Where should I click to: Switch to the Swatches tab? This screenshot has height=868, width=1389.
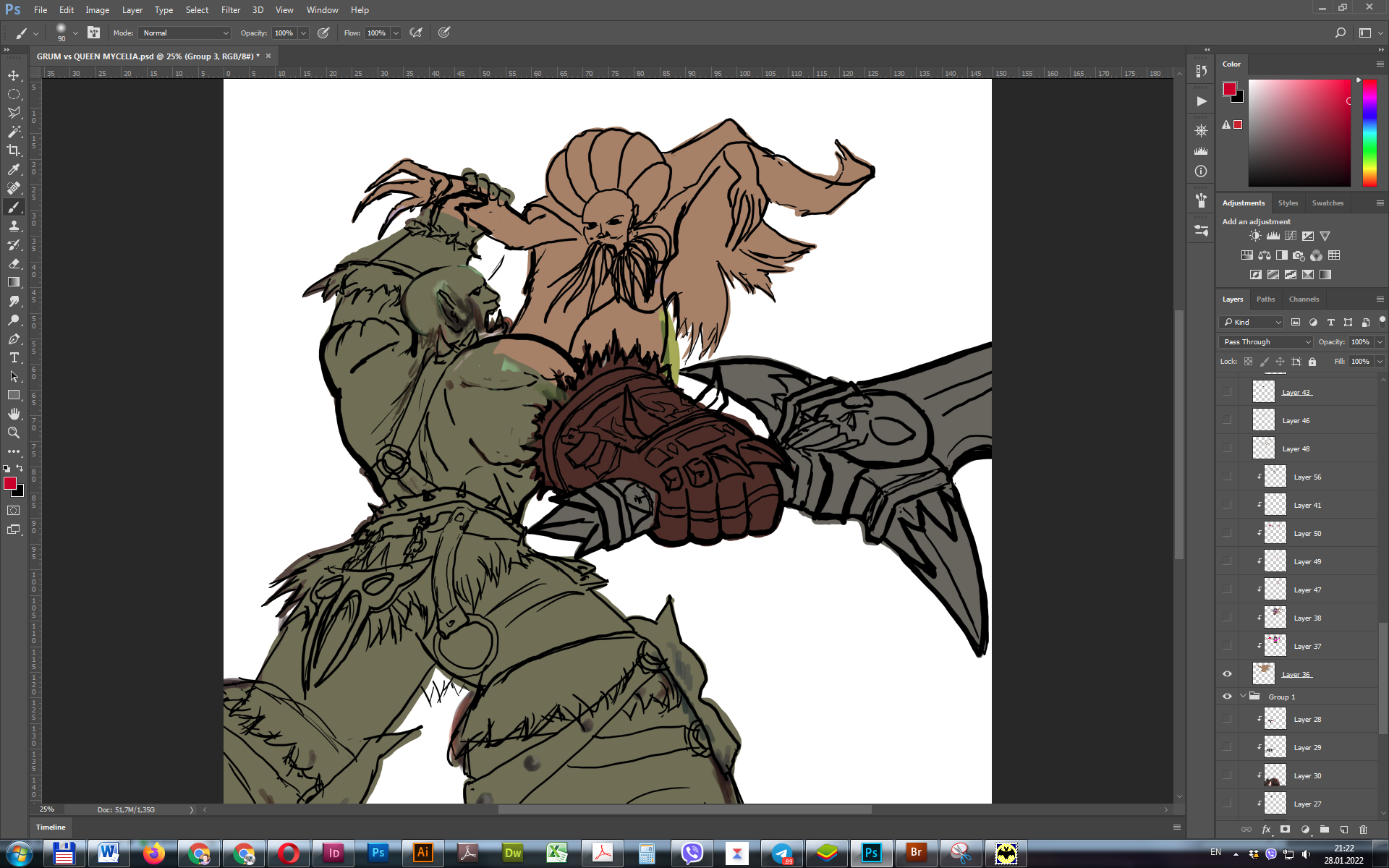[x=1328, y=203]
